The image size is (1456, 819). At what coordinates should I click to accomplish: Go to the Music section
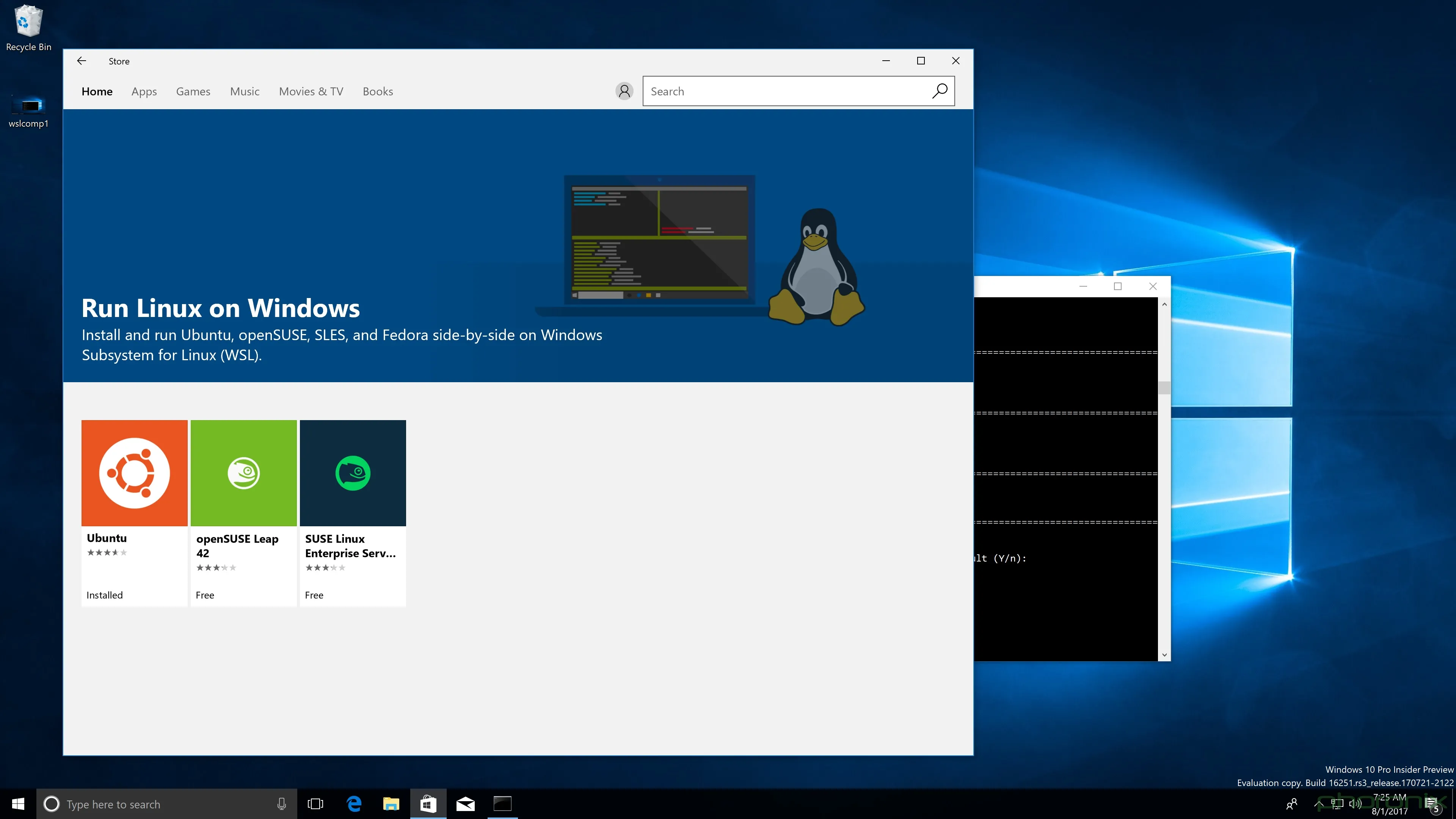click(244, 91)
